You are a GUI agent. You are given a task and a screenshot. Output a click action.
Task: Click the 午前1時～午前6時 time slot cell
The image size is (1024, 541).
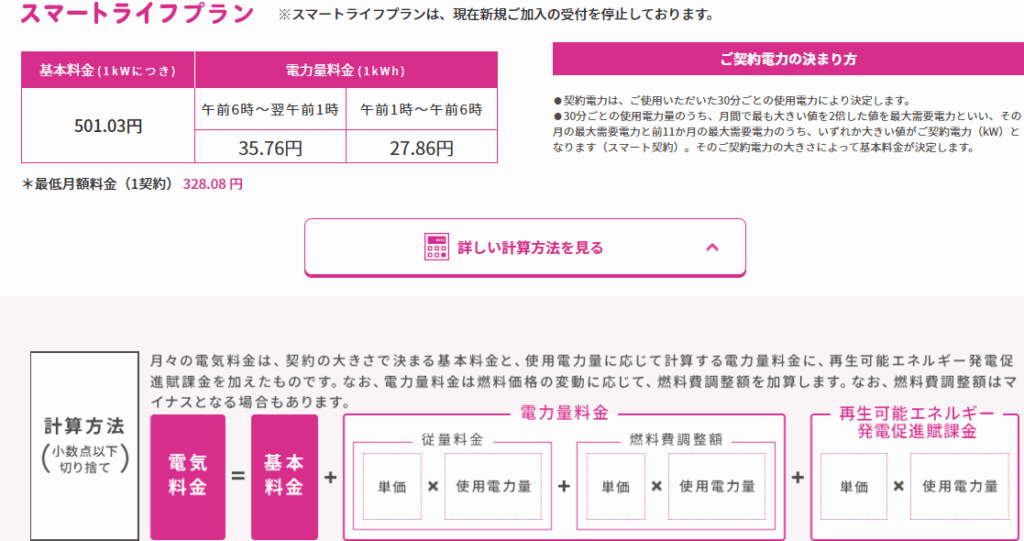click(422, 109)
